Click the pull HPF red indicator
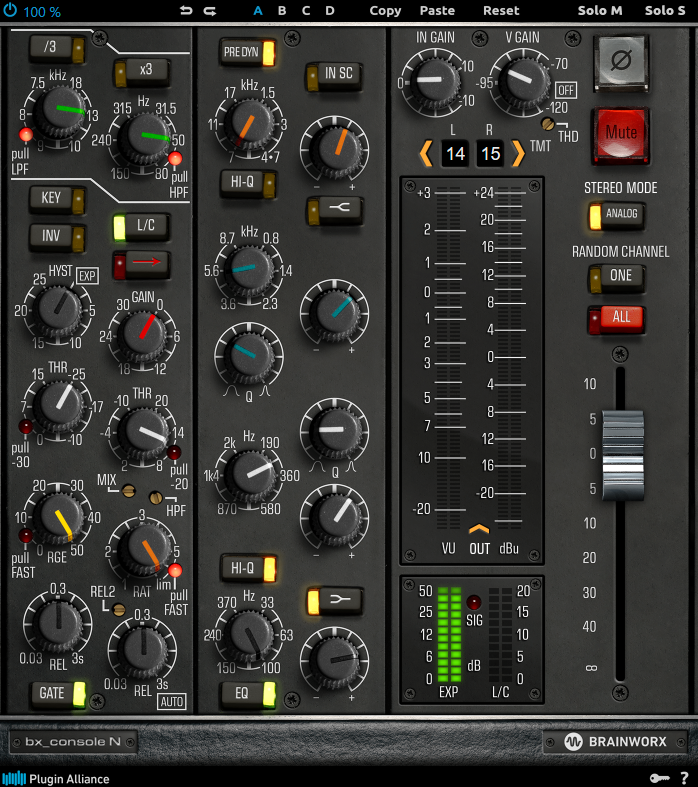Screen dimensions: 698x787 pos(175,159)
